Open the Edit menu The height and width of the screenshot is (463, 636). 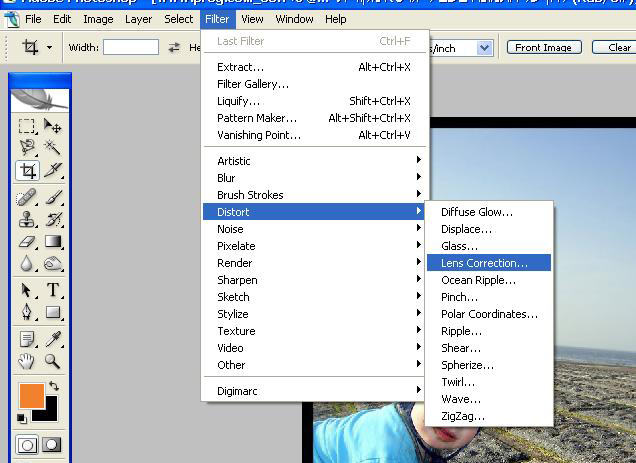point(62,19)
